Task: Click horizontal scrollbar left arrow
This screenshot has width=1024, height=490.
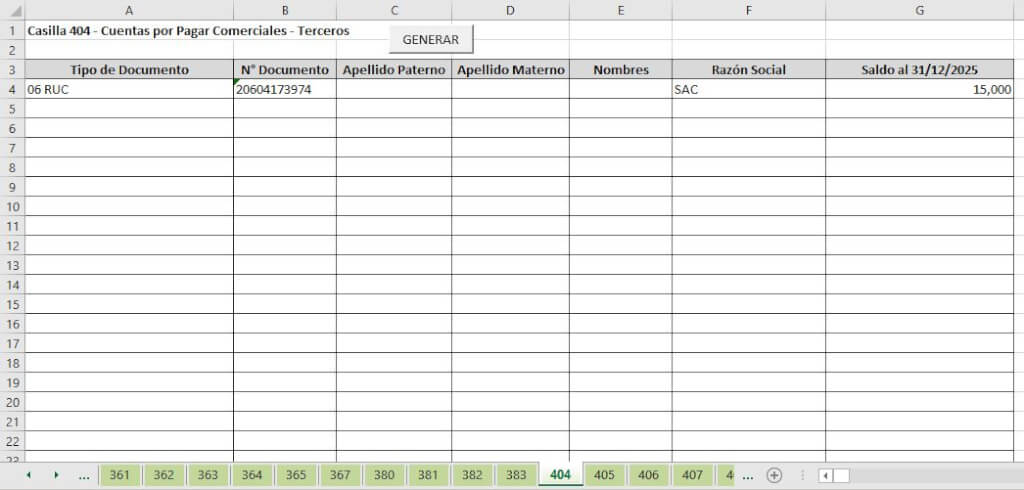Action: click(825, 475)
